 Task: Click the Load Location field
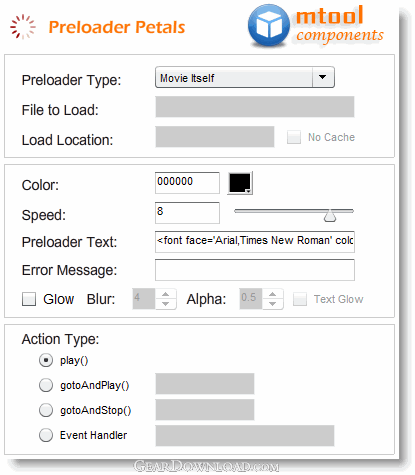[215, 137]
